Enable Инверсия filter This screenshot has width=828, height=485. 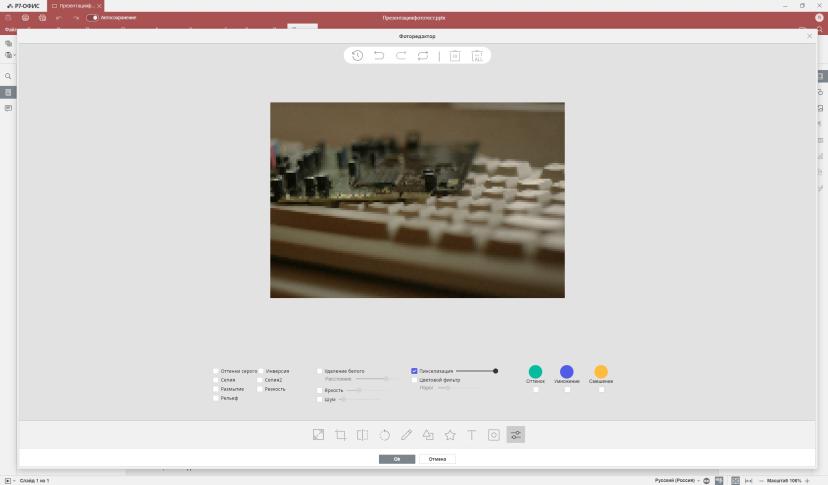click(261, 371)
